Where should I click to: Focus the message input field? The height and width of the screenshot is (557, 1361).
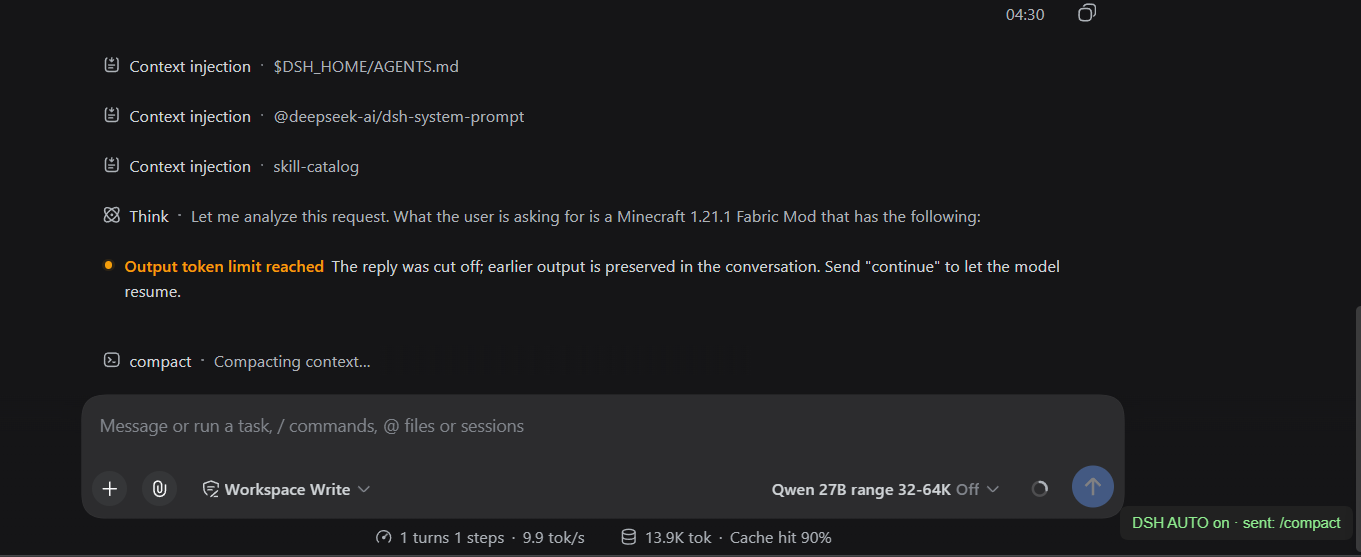click(602, 426)
